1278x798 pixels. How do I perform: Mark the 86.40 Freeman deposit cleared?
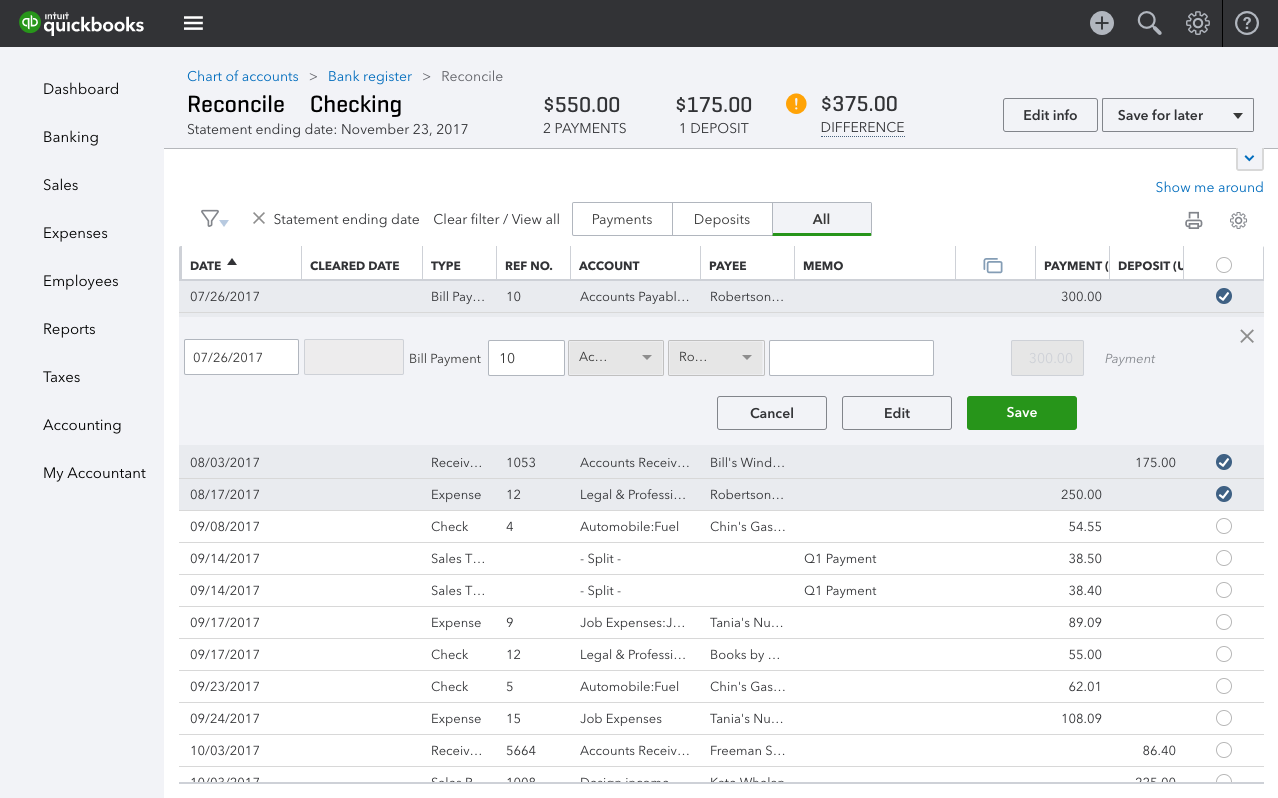1224,750
